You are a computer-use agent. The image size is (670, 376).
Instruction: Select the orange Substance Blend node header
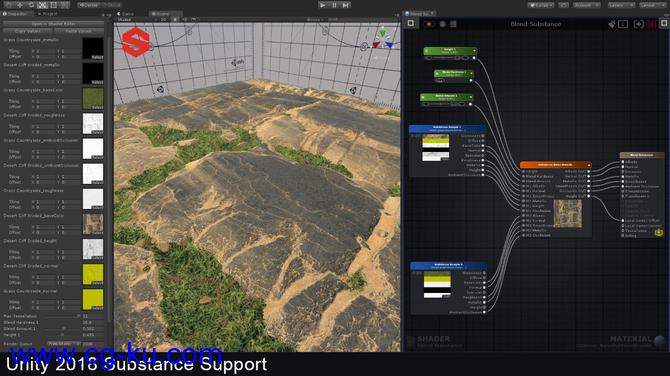[555, 164]
